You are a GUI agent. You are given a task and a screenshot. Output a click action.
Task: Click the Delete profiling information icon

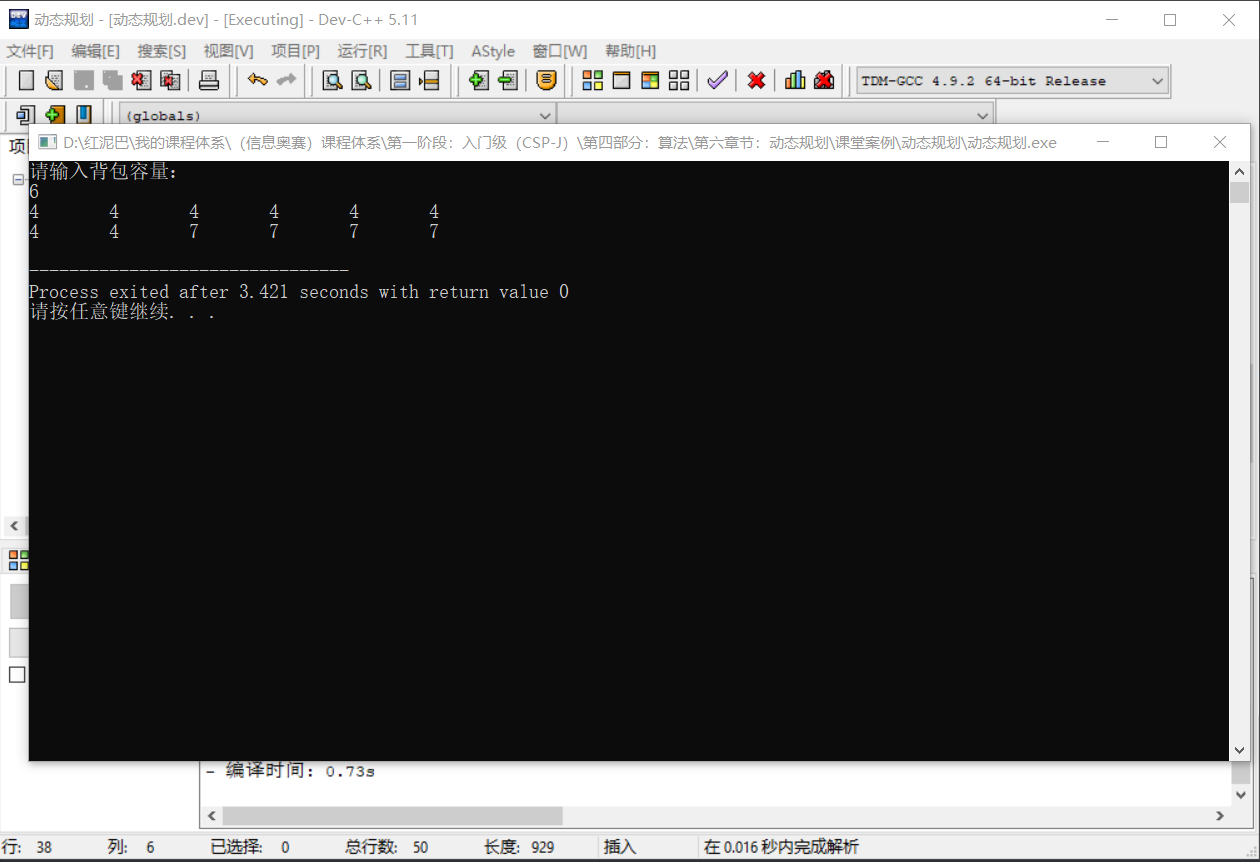click(x=824, y=81)
